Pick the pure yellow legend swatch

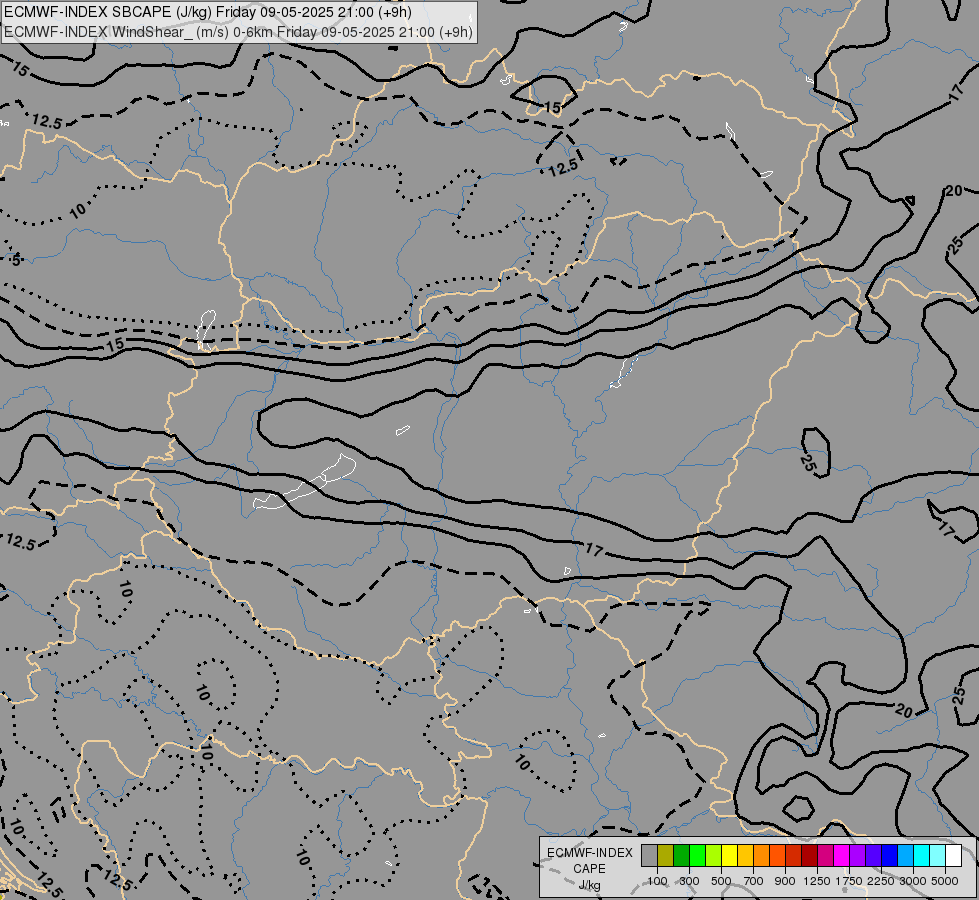729,856
